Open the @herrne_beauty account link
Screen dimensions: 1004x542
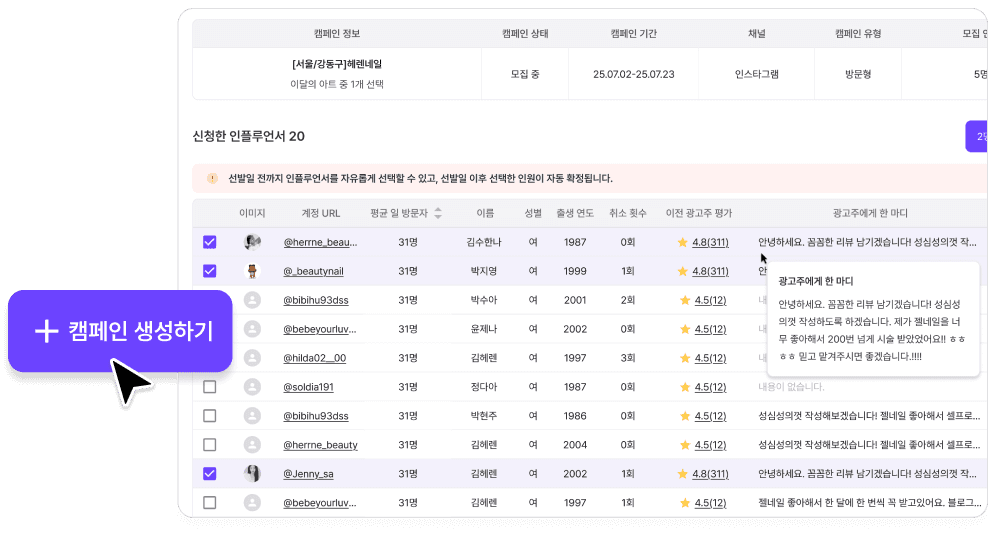(320, 445)
